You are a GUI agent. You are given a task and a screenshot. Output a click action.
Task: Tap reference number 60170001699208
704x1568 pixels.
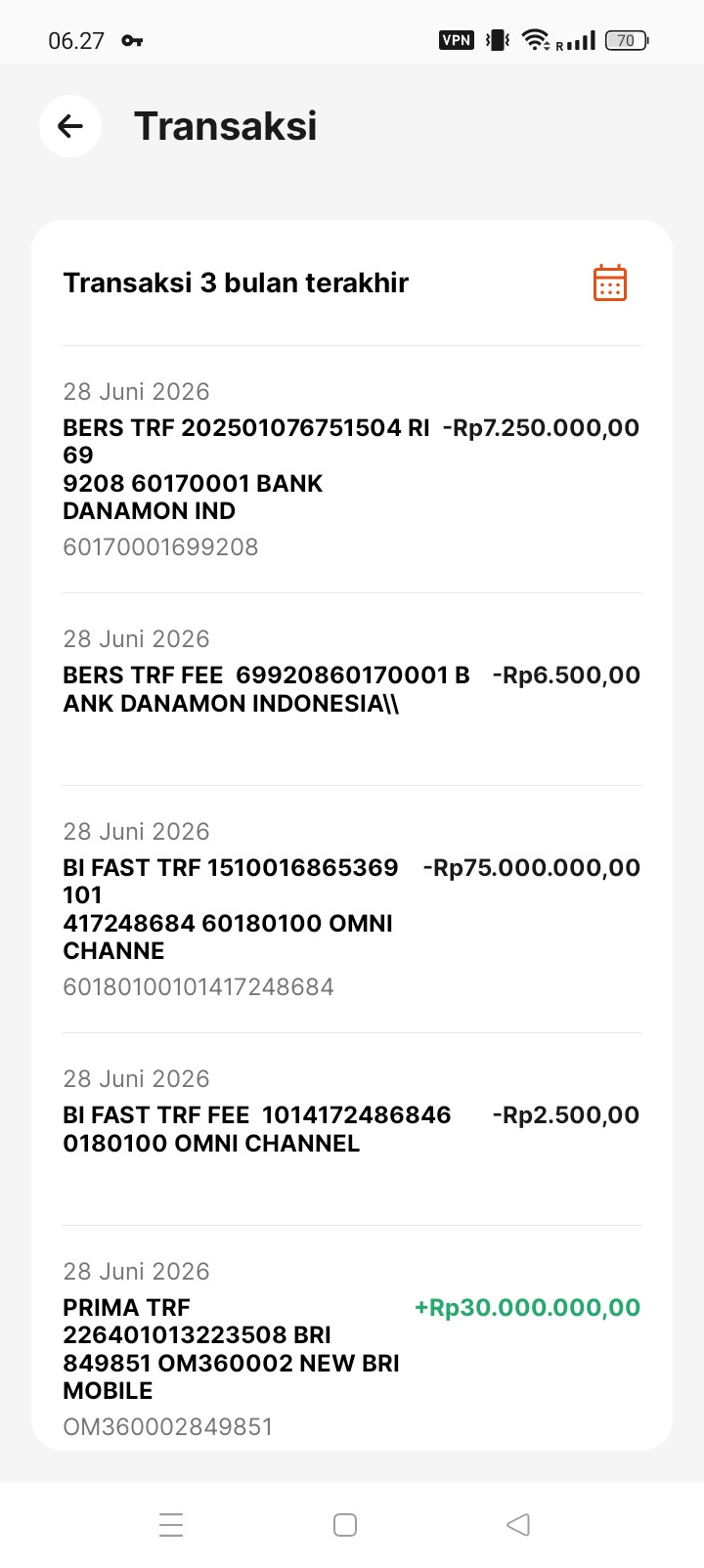point(160,546)
